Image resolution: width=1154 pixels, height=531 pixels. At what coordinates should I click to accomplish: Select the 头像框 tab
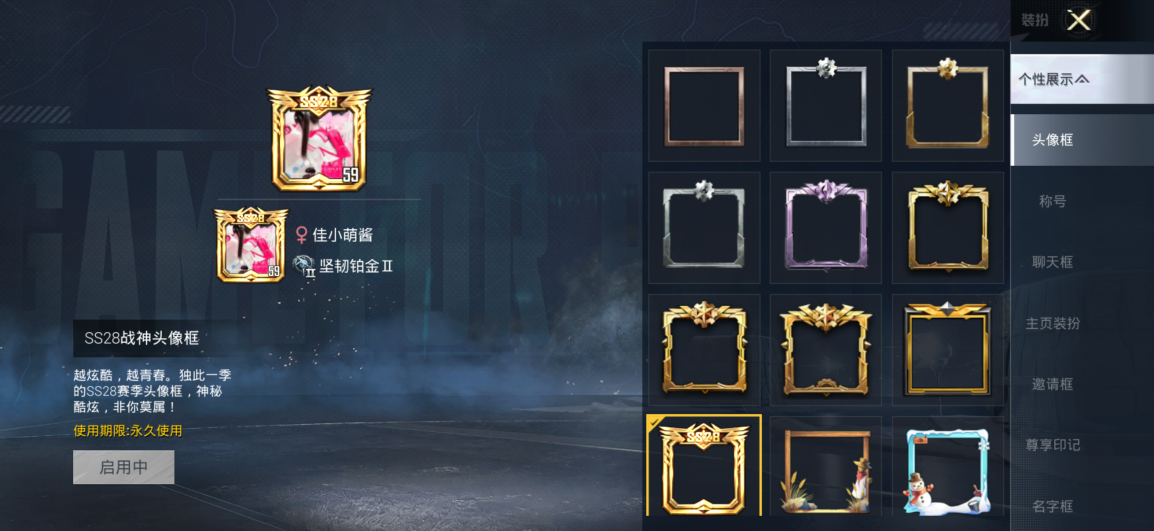point(1052,140)
